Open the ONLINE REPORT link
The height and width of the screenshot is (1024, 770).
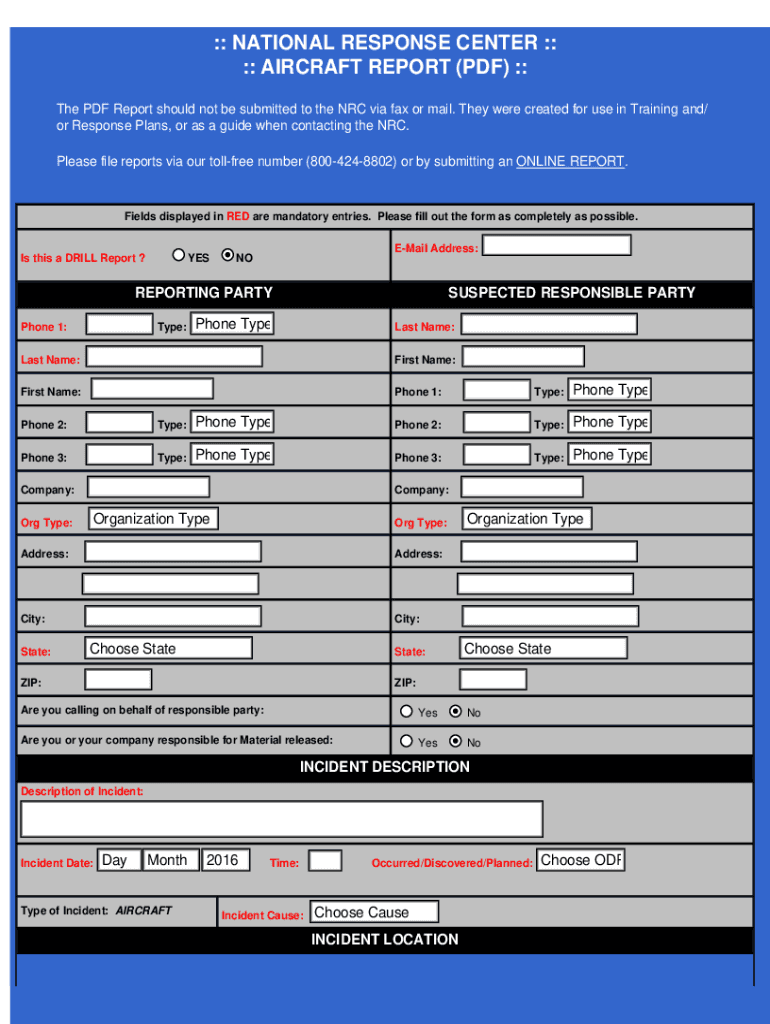tap(570, 162)
